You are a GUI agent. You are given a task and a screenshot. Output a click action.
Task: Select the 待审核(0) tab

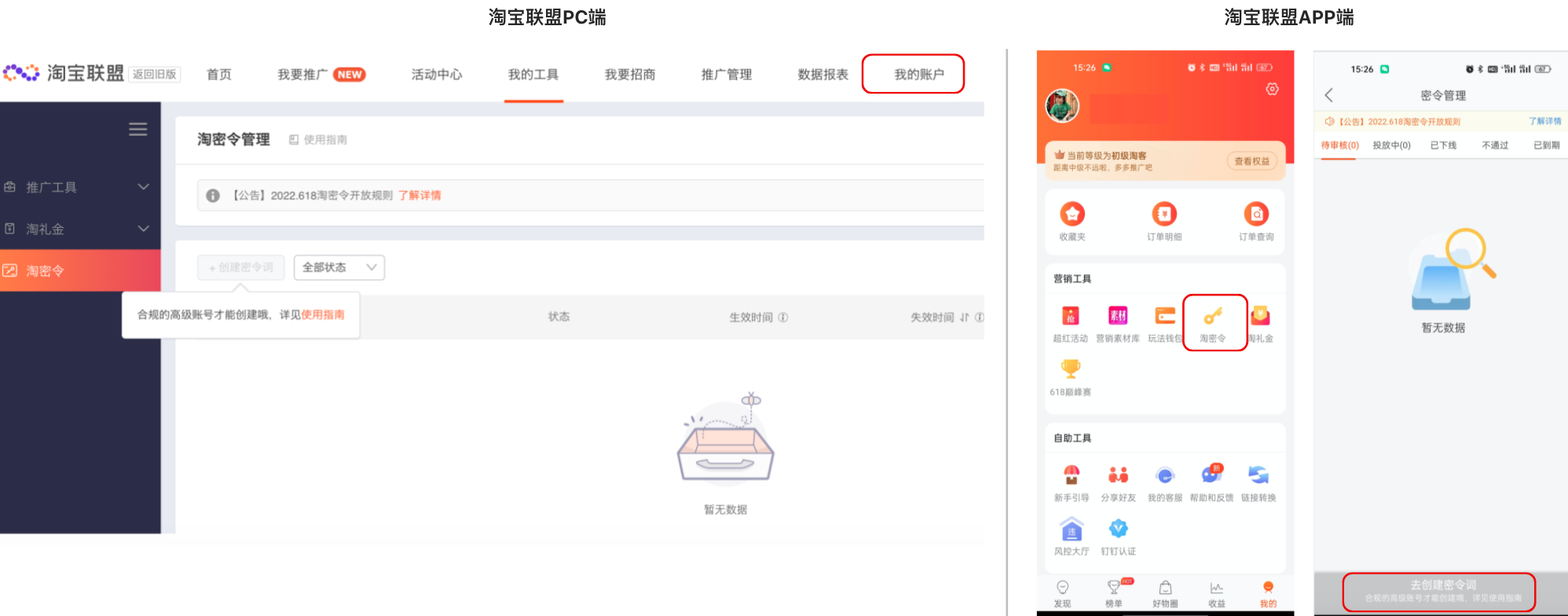point(1339,145)
